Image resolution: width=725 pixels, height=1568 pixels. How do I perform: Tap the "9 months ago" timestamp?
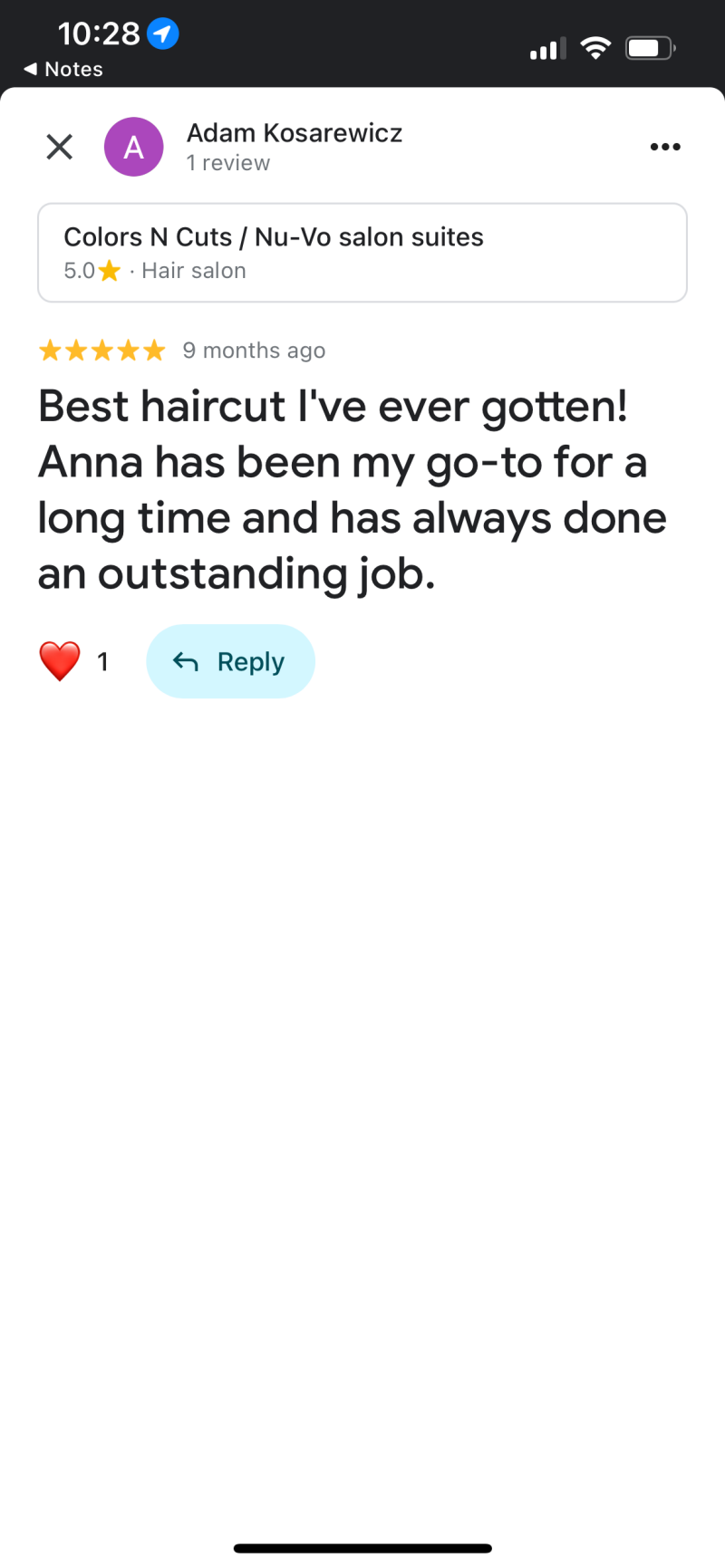[x=254, y=351]
